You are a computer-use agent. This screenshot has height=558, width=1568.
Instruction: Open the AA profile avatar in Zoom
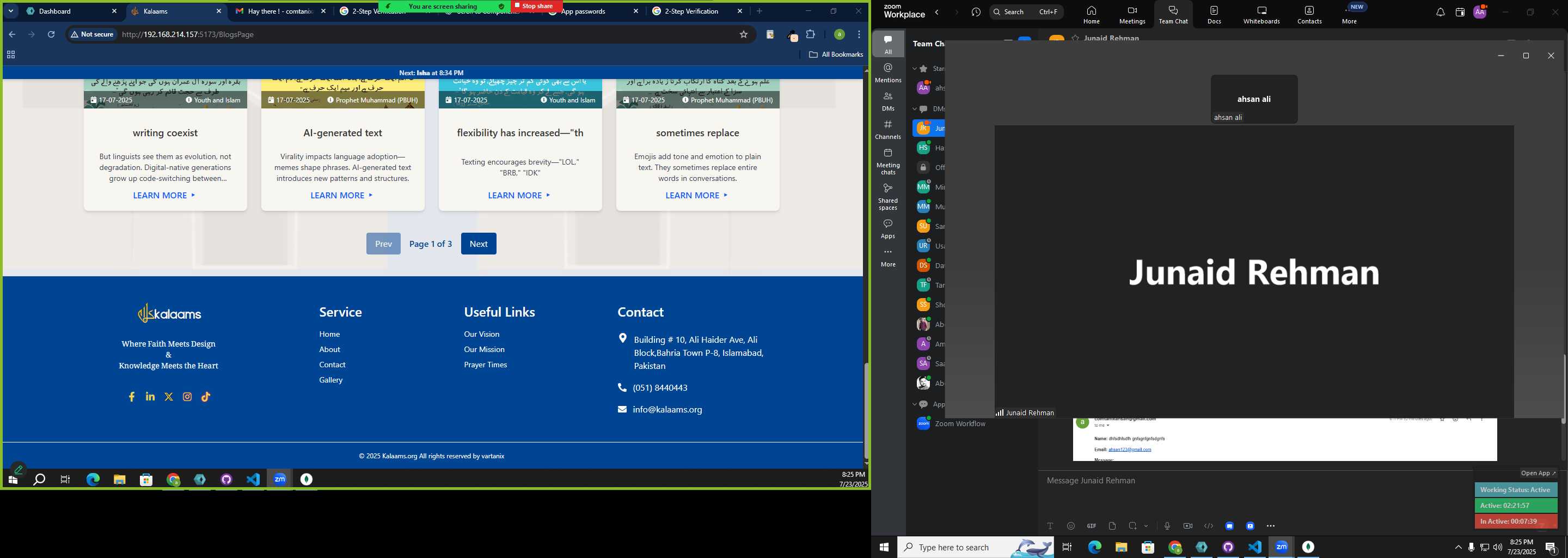[1480, 11]
